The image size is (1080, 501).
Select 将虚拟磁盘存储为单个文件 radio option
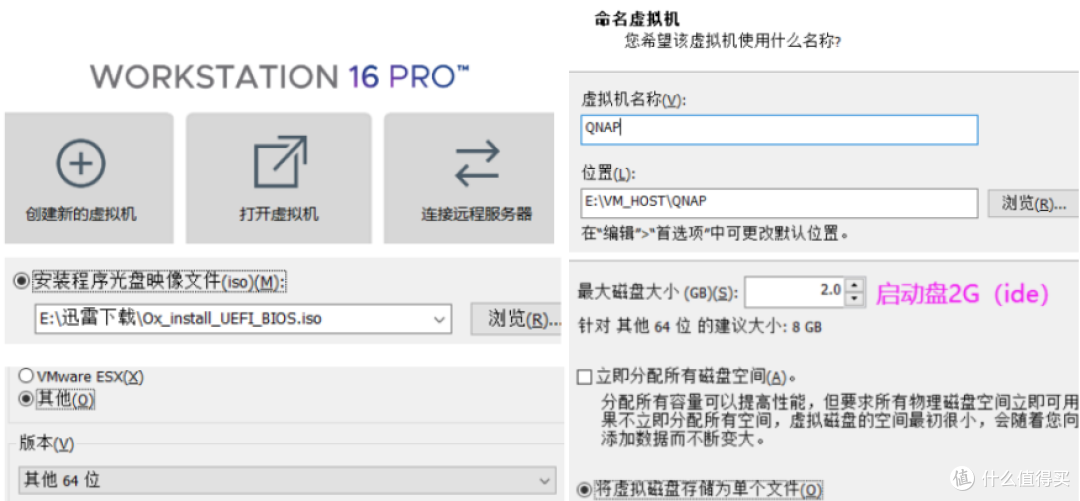coord(585,490)
